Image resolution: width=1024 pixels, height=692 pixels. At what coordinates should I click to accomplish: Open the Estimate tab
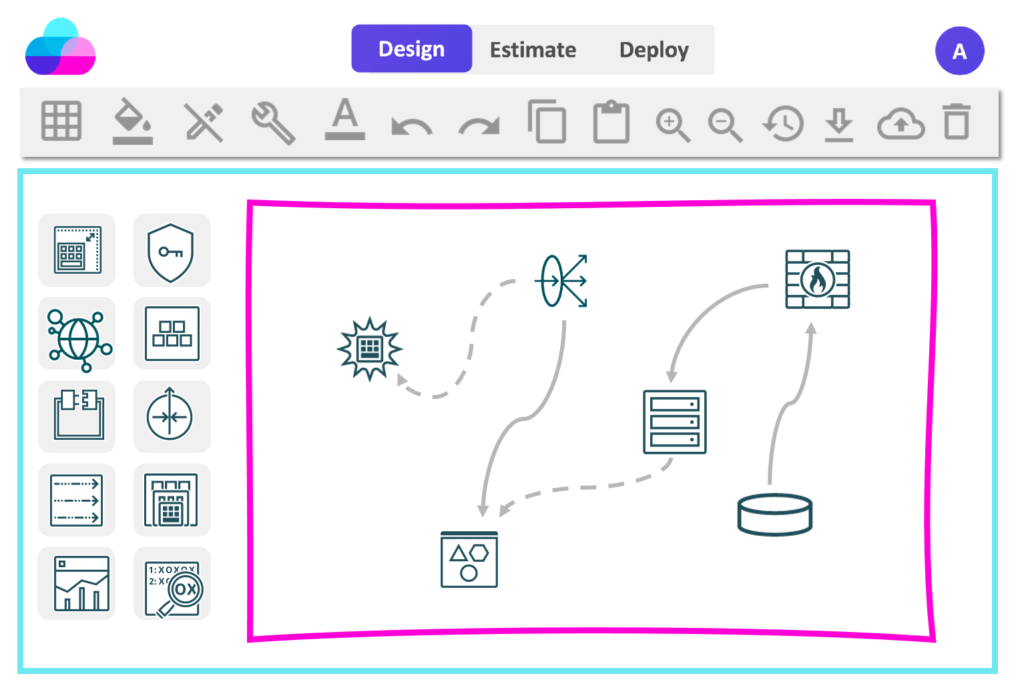tap(533, 50)
